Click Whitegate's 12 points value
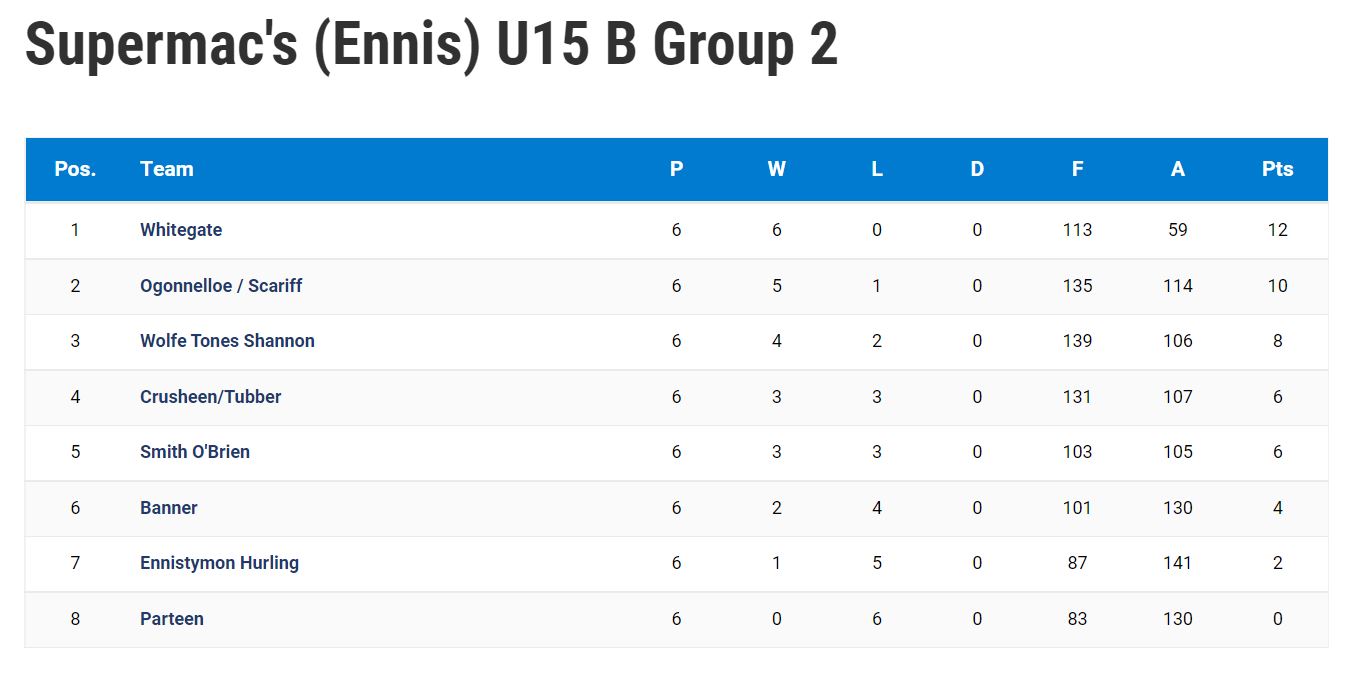This screenshot has width=1347, height=673. tap(1278, 230)
